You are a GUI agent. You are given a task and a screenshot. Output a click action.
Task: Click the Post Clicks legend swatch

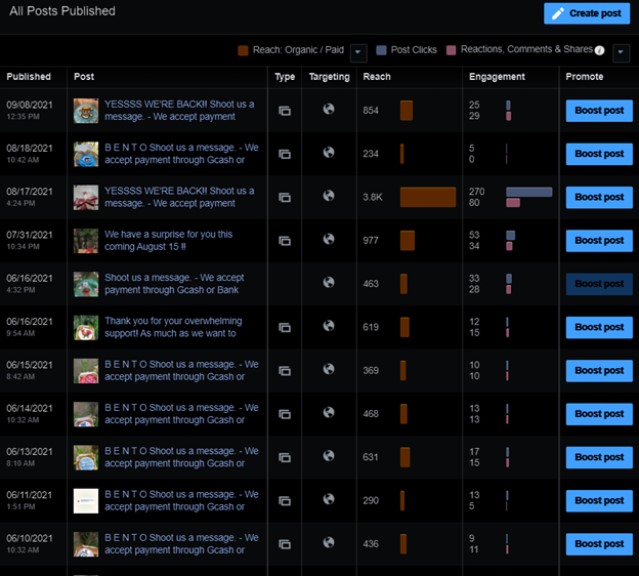pyautogui.click(x=381, y=51)
